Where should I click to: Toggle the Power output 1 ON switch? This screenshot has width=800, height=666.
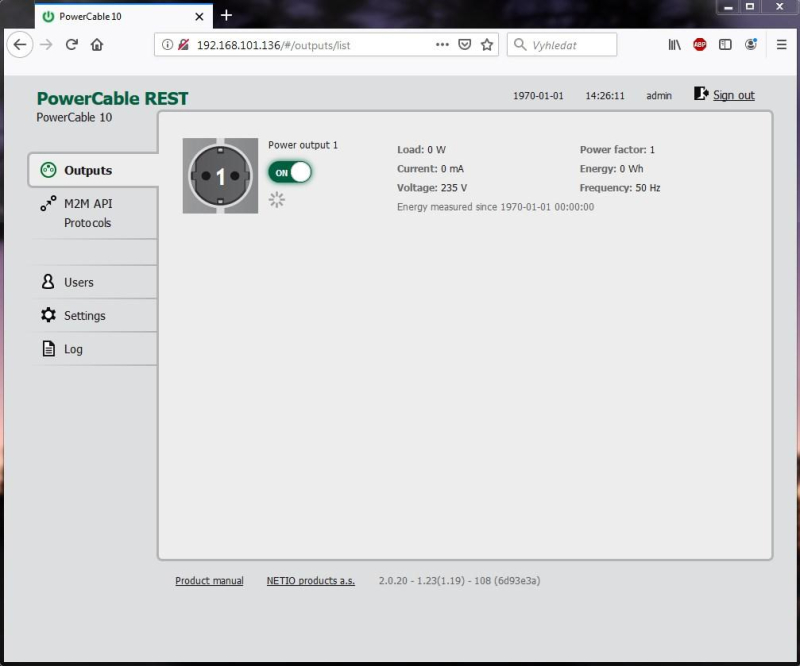tap(290, 172)
